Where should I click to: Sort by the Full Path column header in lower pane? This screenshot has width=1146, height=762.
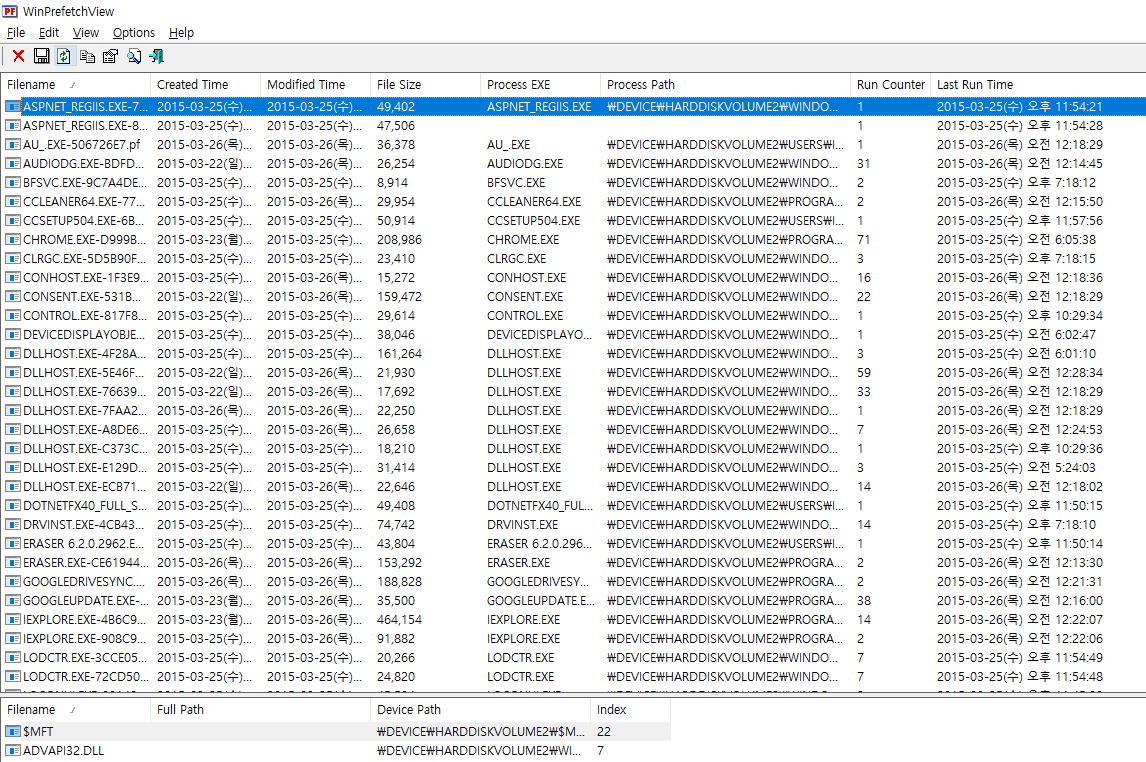260,709
